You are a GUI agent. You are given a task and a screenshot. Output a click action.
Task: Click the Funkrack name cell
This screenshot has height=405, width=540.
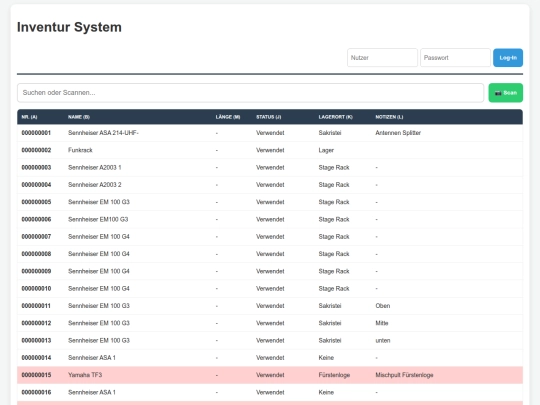80,150
